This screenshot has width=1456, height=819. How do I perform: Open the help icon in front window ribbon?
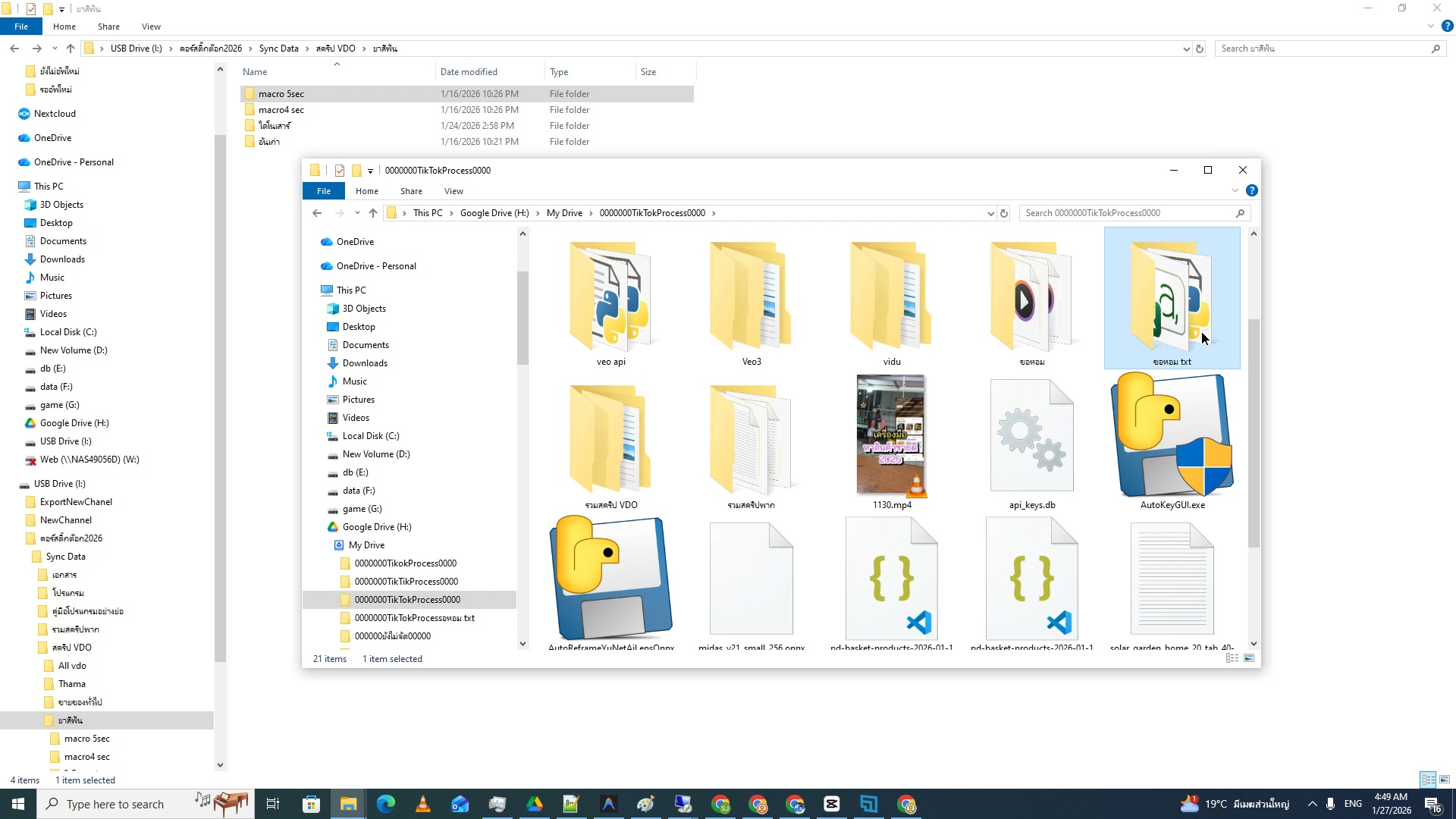1252,190
